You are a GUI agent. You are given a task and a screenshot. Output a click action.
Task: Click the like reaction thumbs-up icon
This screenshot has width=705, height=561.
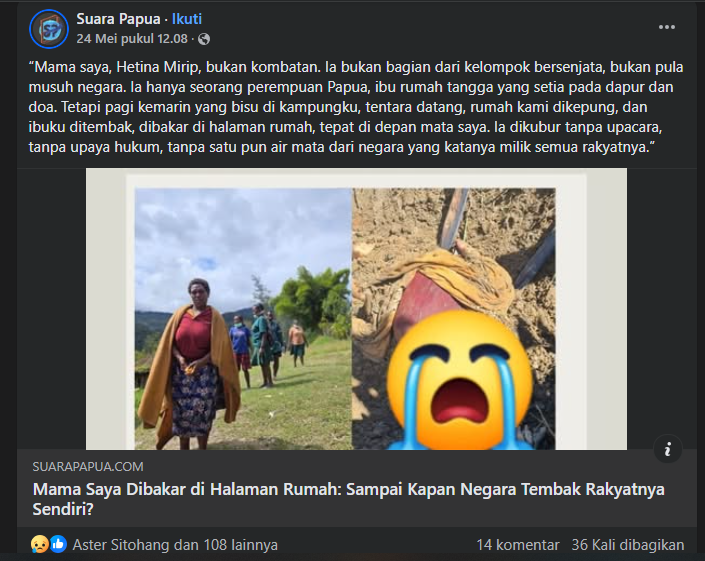(x=58, y=544)
